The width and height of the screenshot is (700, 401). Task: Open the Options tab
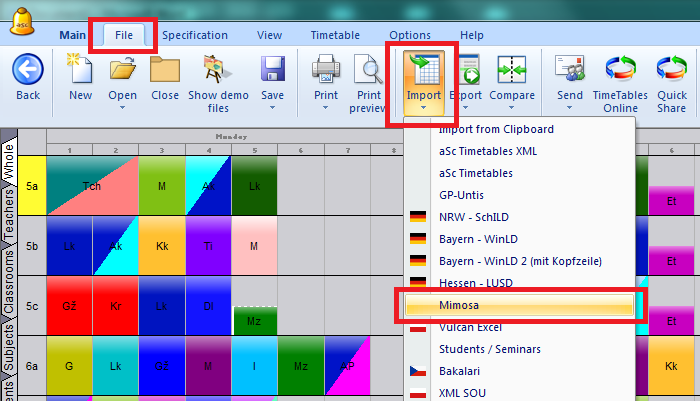[410, 35]
